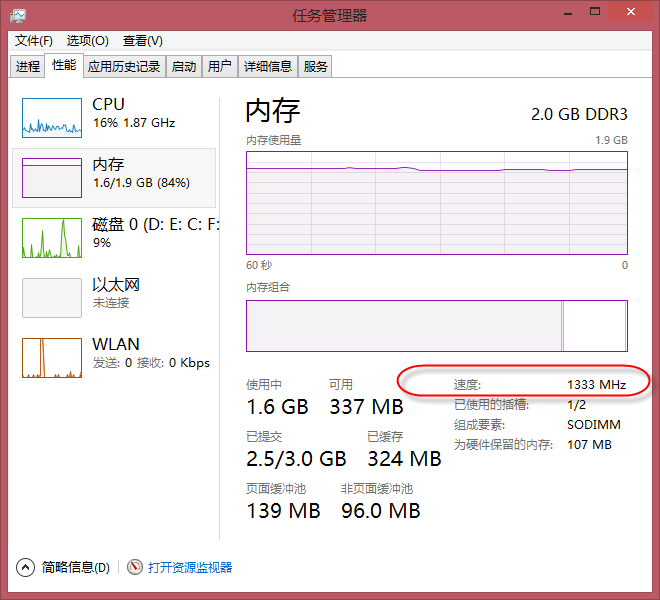Click the SODIMM form factor value
The height and width of the screenshot is (600, 660).
coord(594,424)
